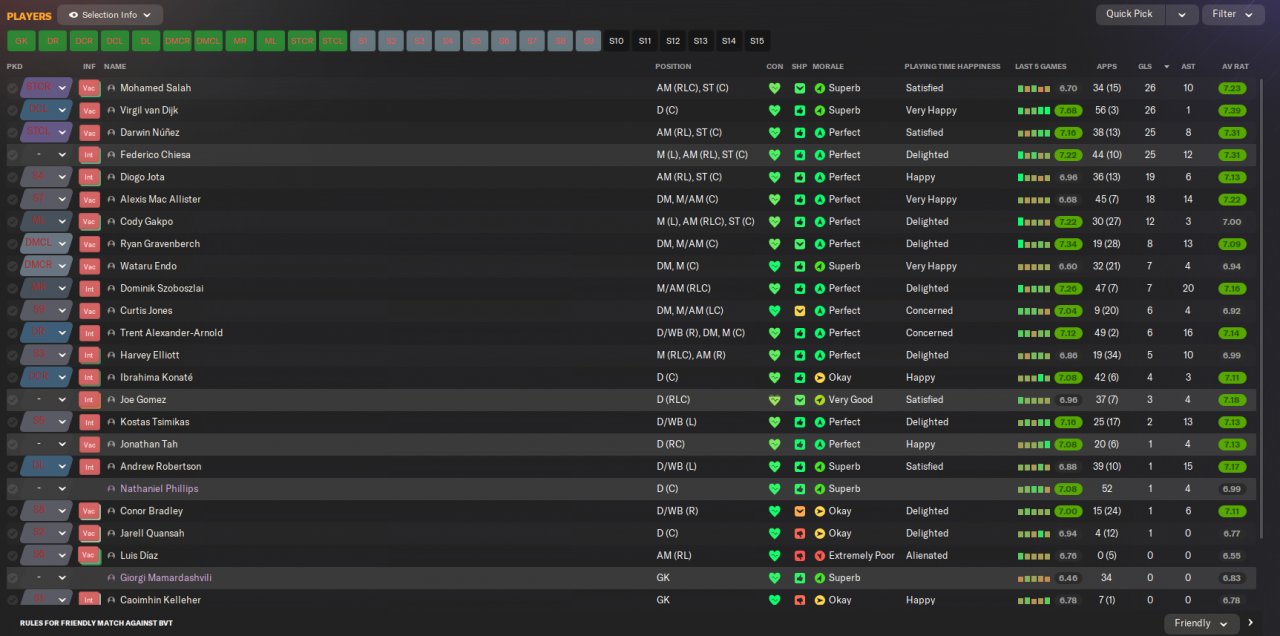The width and height of the screenshot is (1280, 636).
Task: Click the morale icon for Andrew Robertson
Action: coord(820,466)
